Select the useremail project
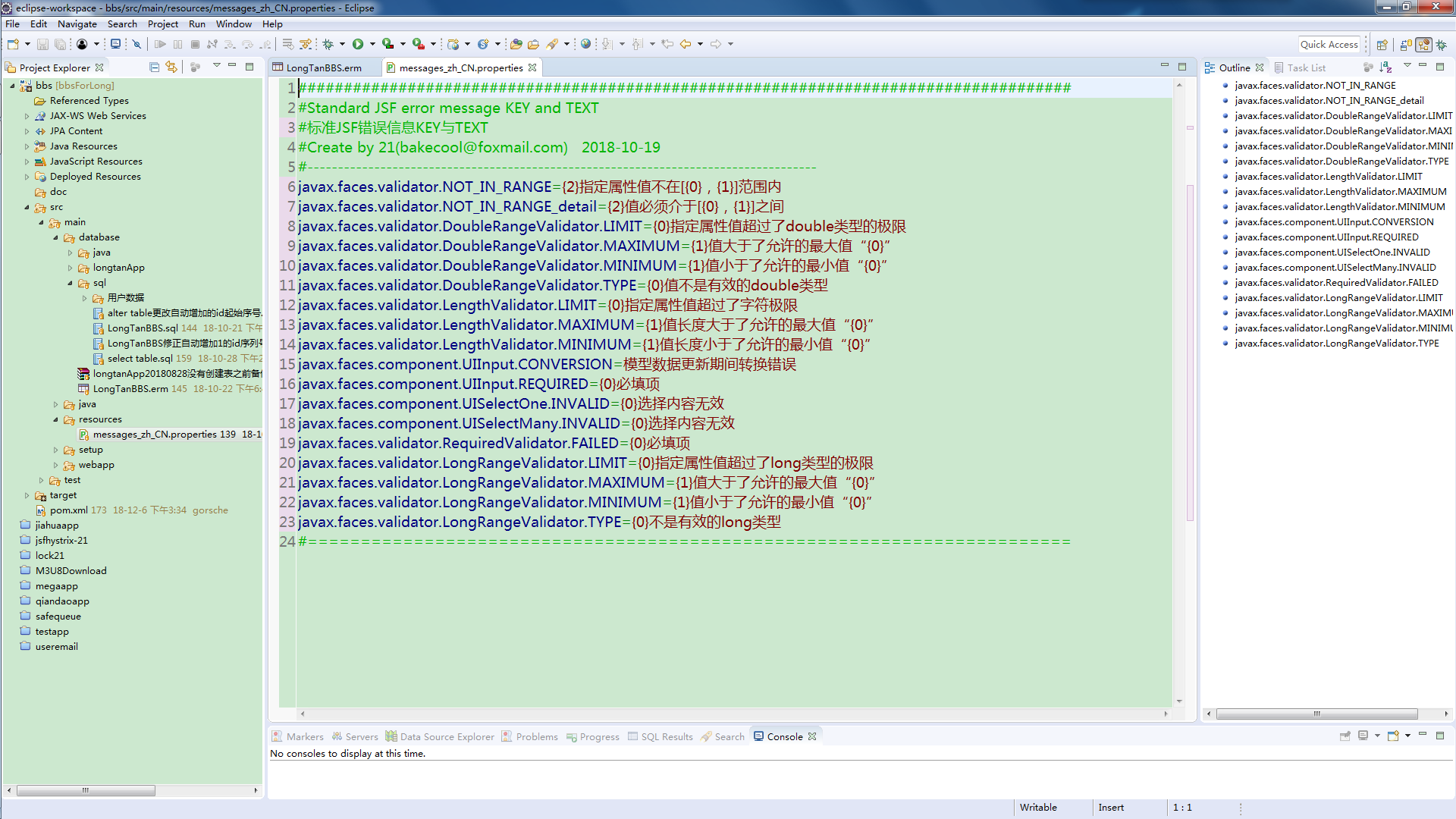 point(56,647)
